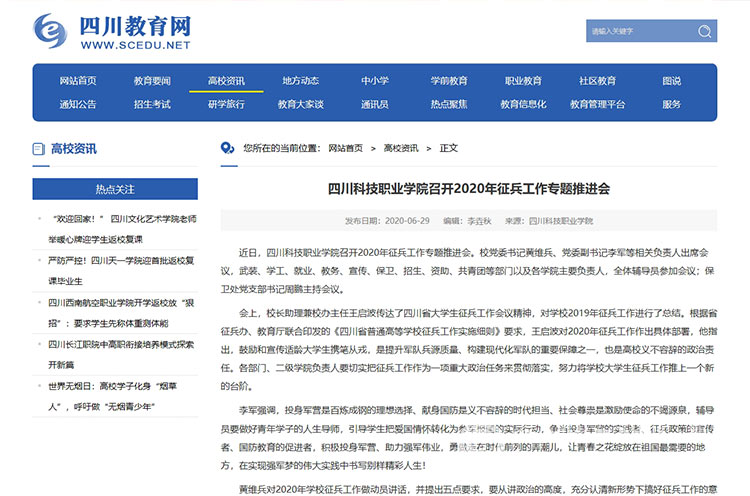The height and width of the screenshot is (496, 750).
Task: Open 通讯员 in the nav bar
Action: 375,104
